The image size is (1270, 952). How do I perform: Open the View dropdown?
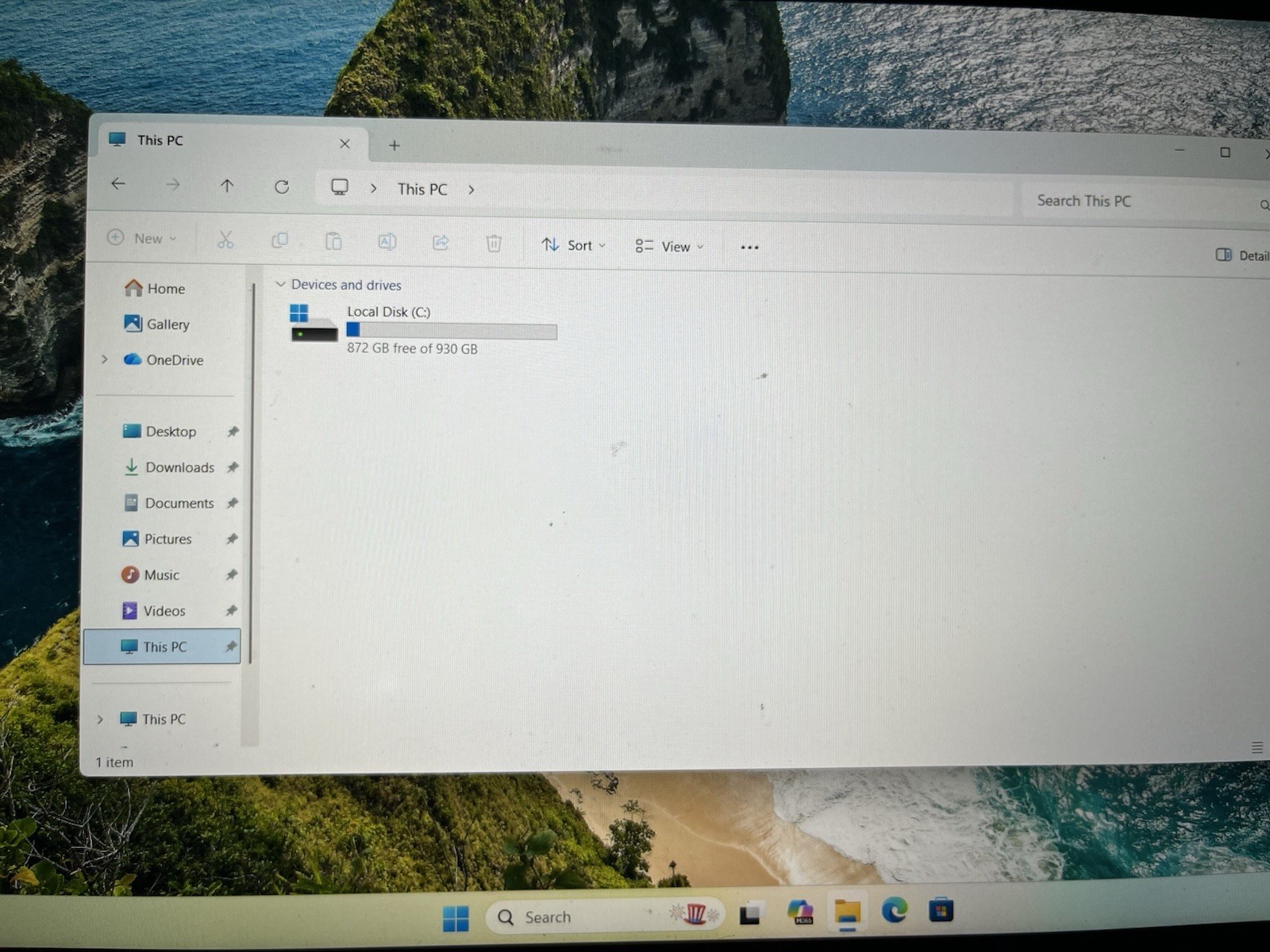pyautogui.click(x=669, y=247)
